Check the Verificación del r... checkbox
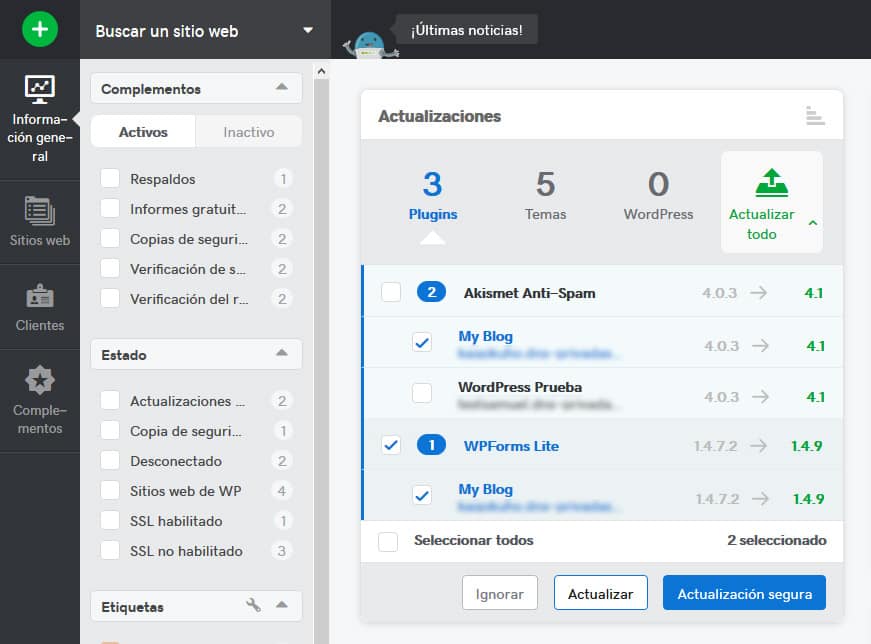871x644 pixels. (110, 298)
